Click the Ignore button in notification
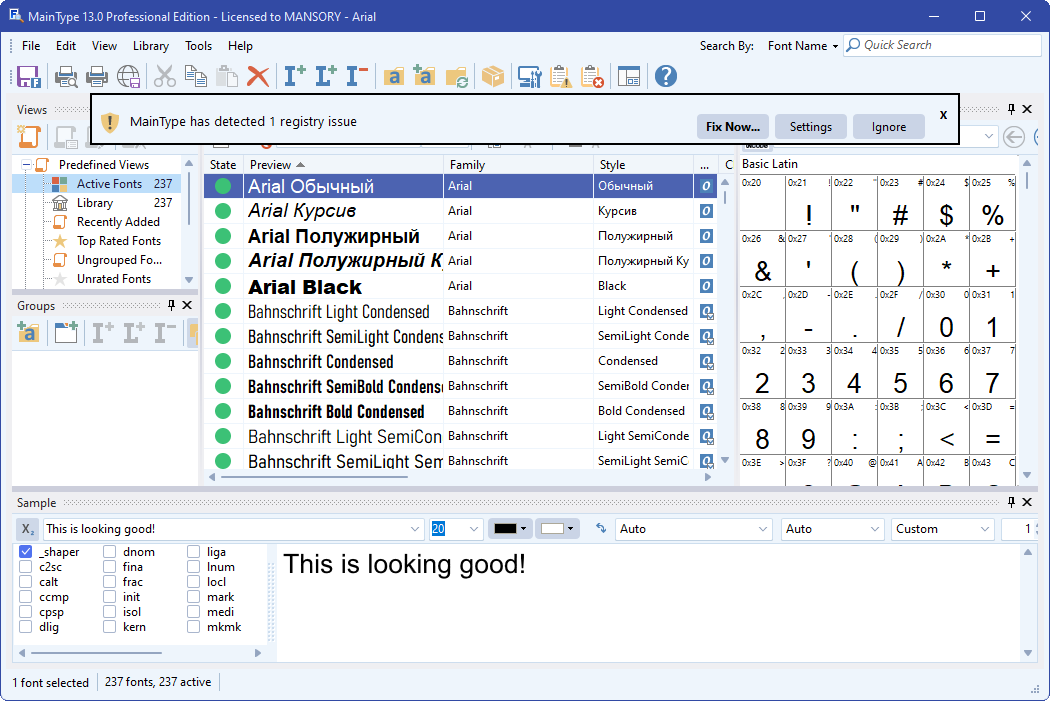 tap(889, 127)
